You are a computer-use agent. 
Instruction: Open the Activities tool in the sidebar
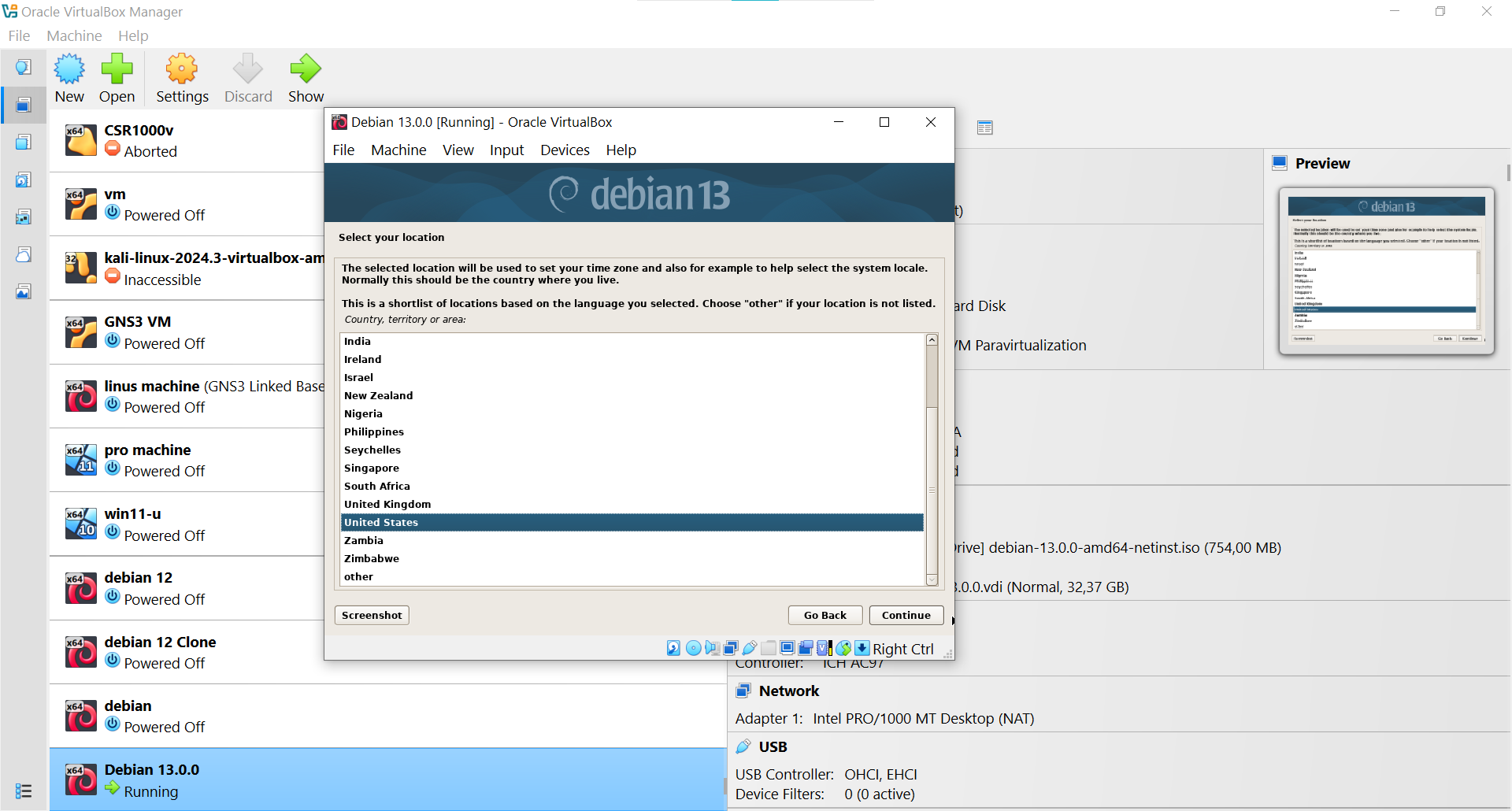pos(24,291)
